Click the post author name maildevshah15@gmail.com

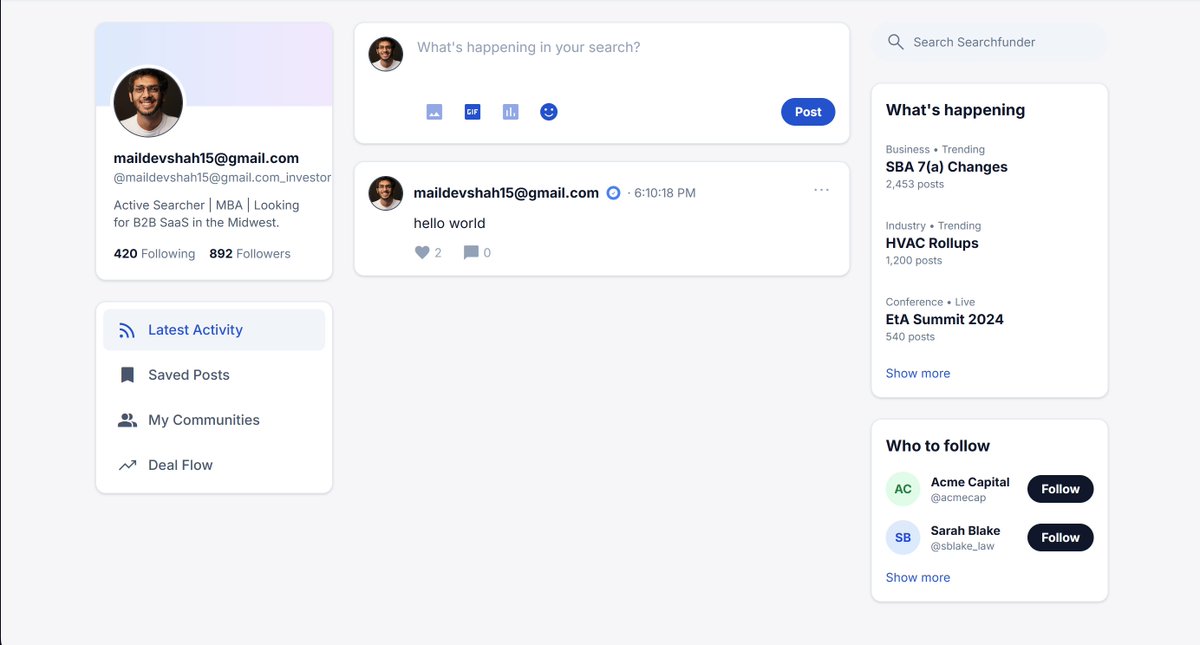coord(506,193)
